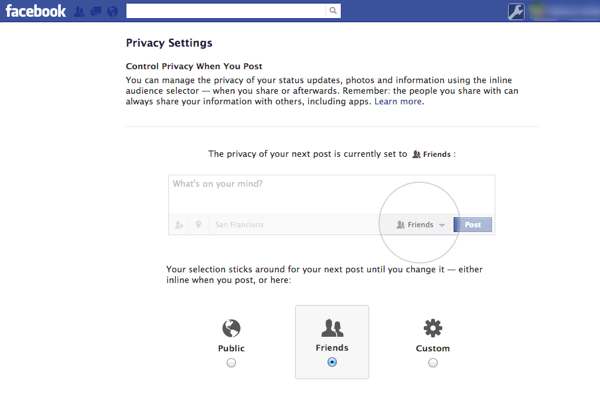Click the location pin icon in composer

point(199,225)
